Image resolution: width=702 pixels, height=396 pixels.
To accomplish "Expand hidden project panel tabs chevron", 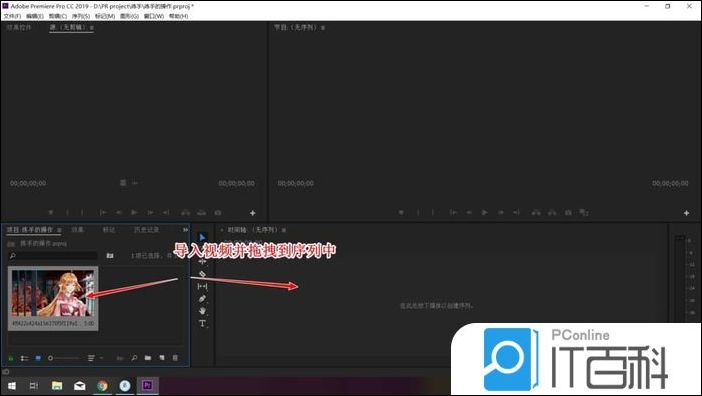I will (x=185, y=230).
